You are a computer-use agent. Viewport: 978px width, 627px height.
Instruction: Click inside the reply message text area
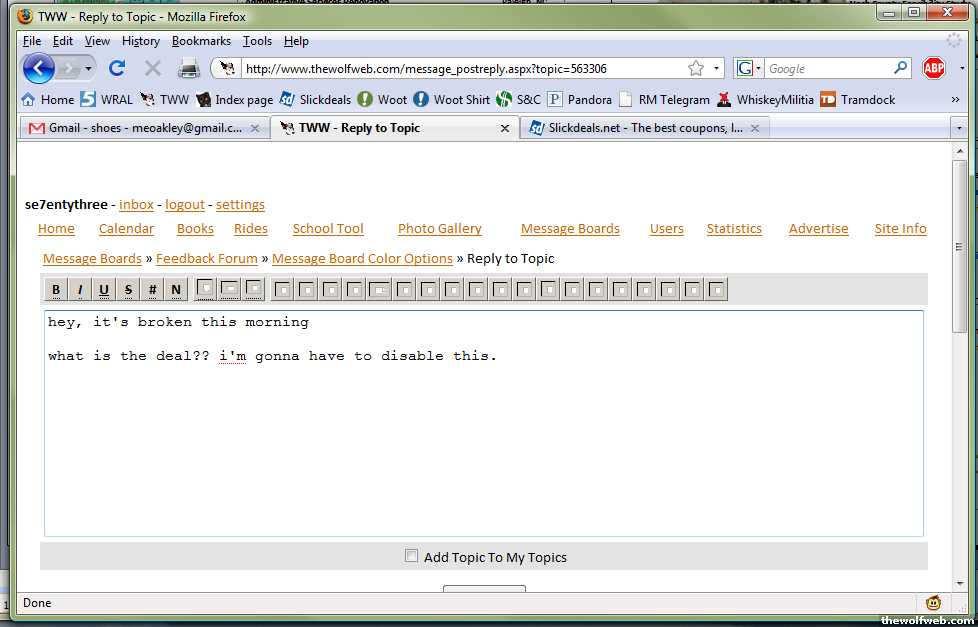coord(483,440)
